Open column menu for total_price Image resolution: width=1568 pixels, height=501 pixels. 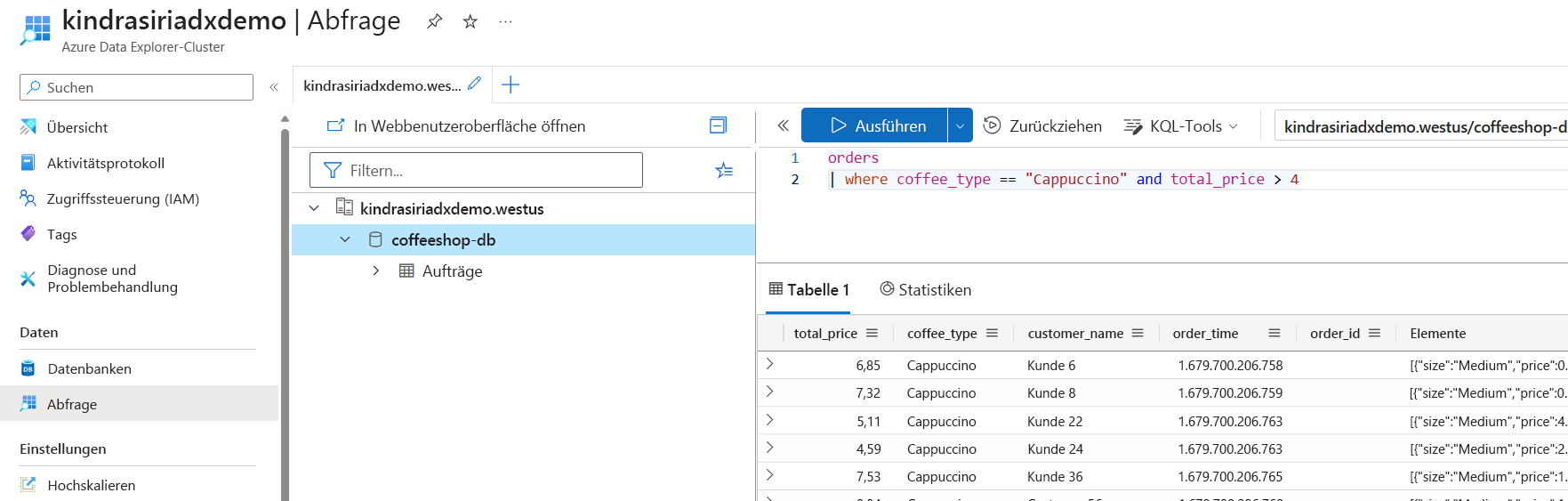click(x=872, y=333)
